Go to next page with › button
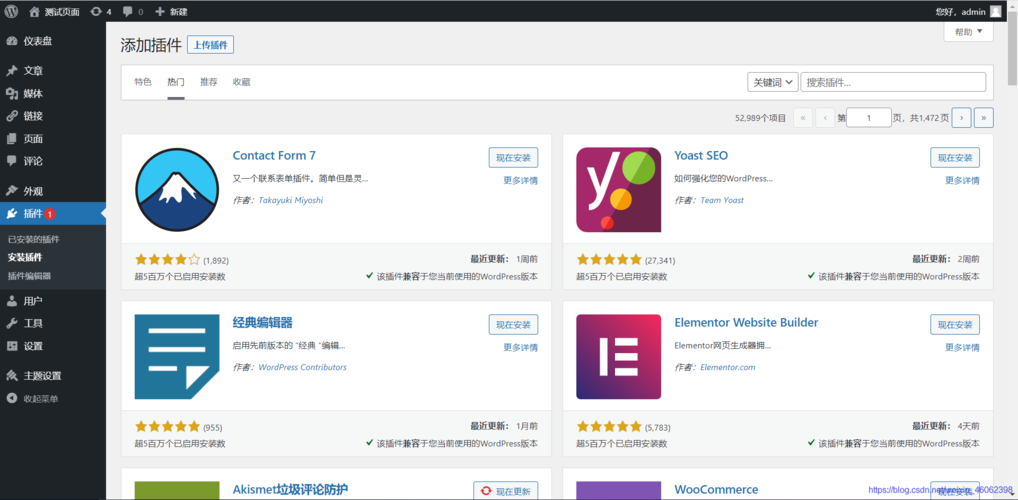 (961, 118)
